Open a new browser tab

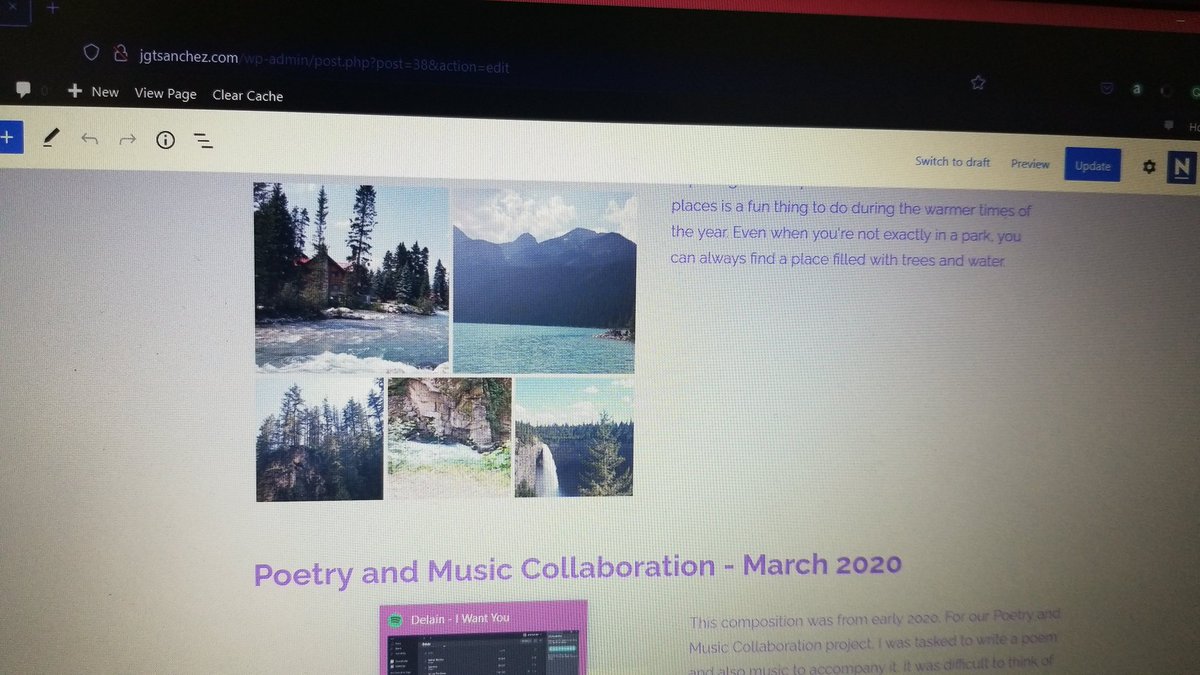[53, 7]
